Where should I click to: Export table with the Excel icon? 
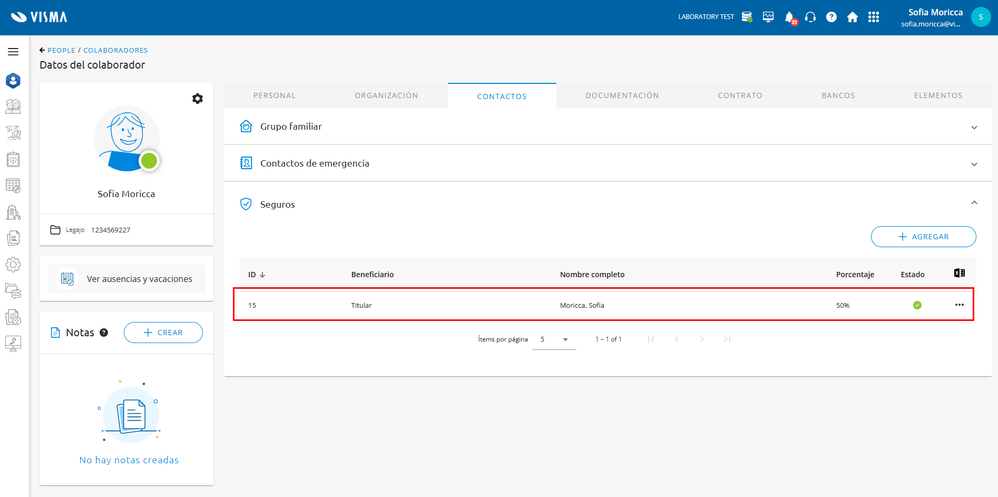tap(959, 273)
